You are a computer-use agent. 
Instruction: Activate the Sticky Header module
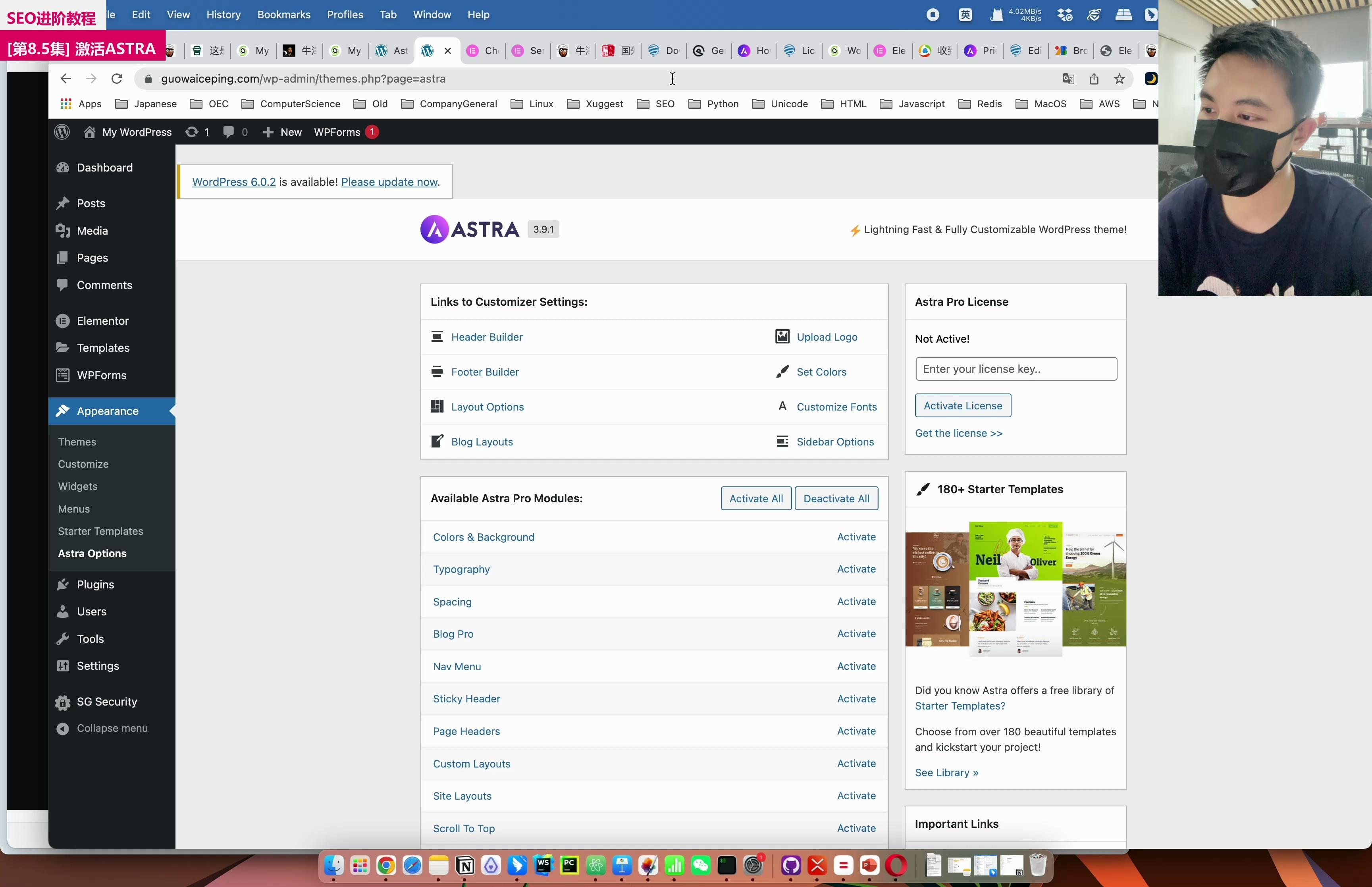coord(856,699)
